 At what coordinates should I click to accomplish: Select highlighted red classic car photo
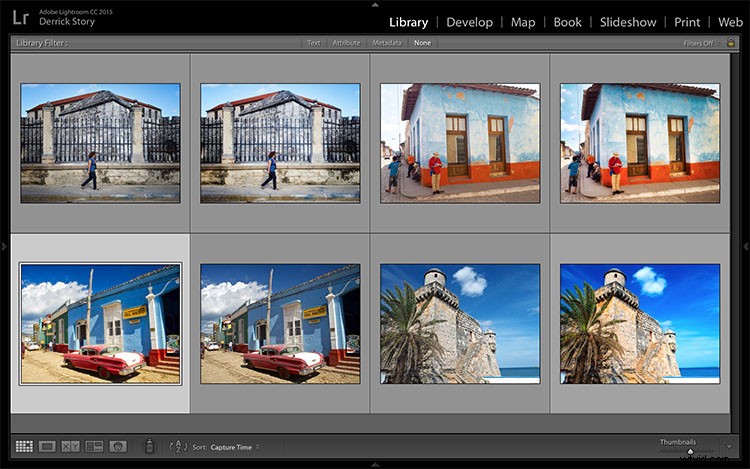point(100,324)
